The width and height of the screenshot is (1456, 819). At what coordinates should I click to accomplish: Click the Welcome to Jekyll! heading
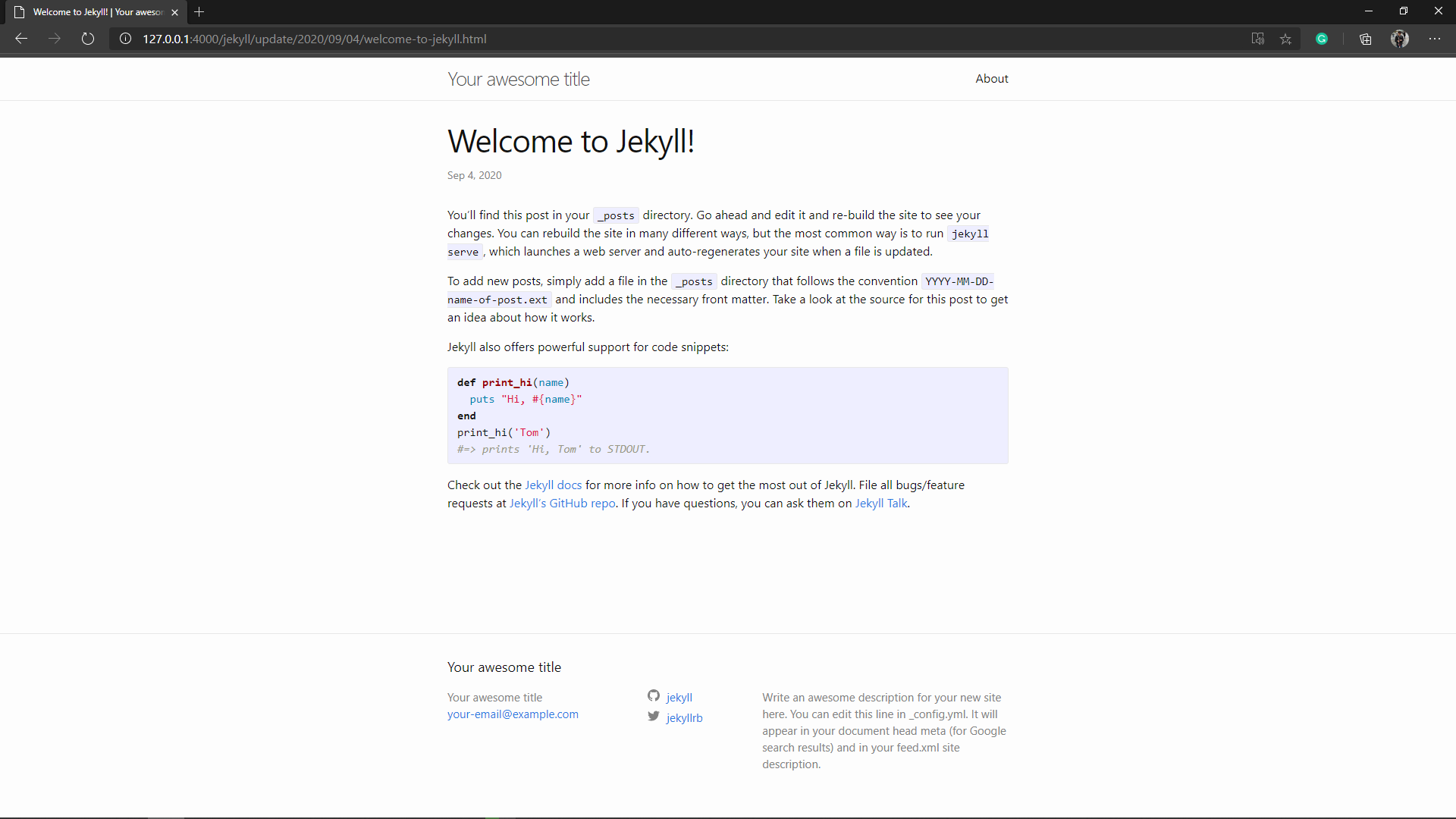571,142
